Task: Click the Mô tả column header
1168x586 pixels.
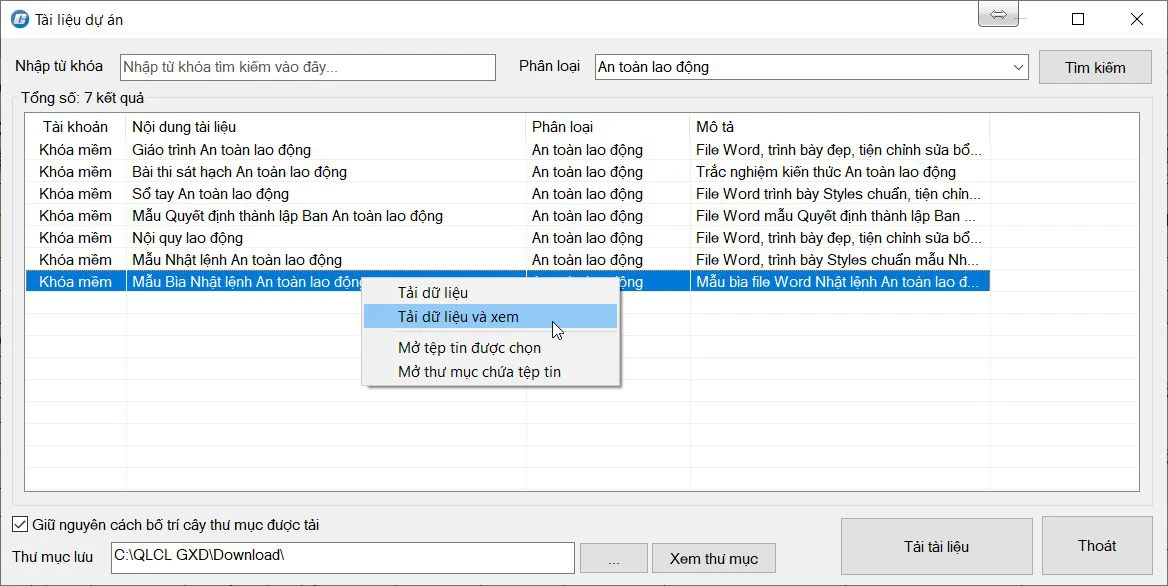Action: point(840,127)
